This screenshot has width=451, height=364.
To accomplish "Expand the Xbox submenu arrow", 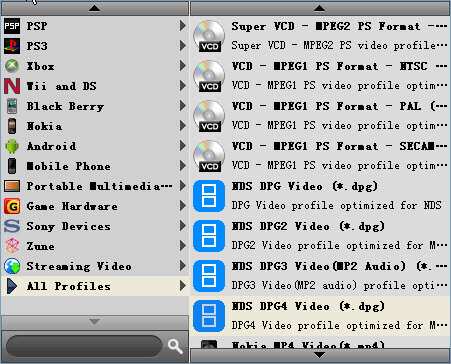I will [182, 66].
